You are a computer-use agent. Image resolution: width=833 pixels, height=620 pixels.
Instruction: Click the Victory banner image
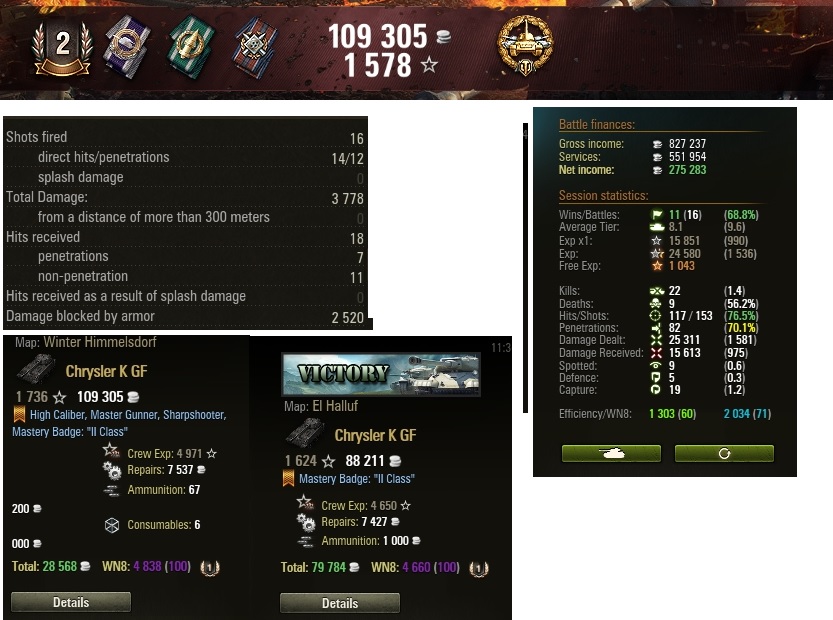(x=381, y=374)
